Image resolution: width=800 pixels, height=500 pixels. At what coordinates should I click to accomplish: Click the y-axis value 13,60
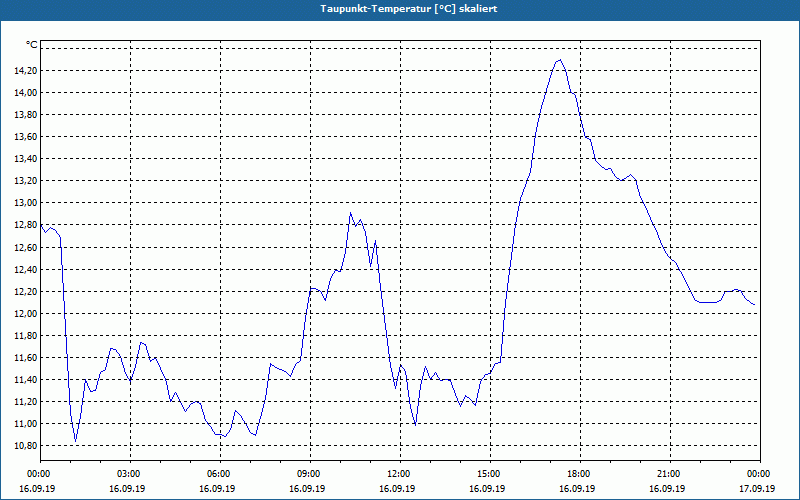pyautogui.click(x=27, y=137)
